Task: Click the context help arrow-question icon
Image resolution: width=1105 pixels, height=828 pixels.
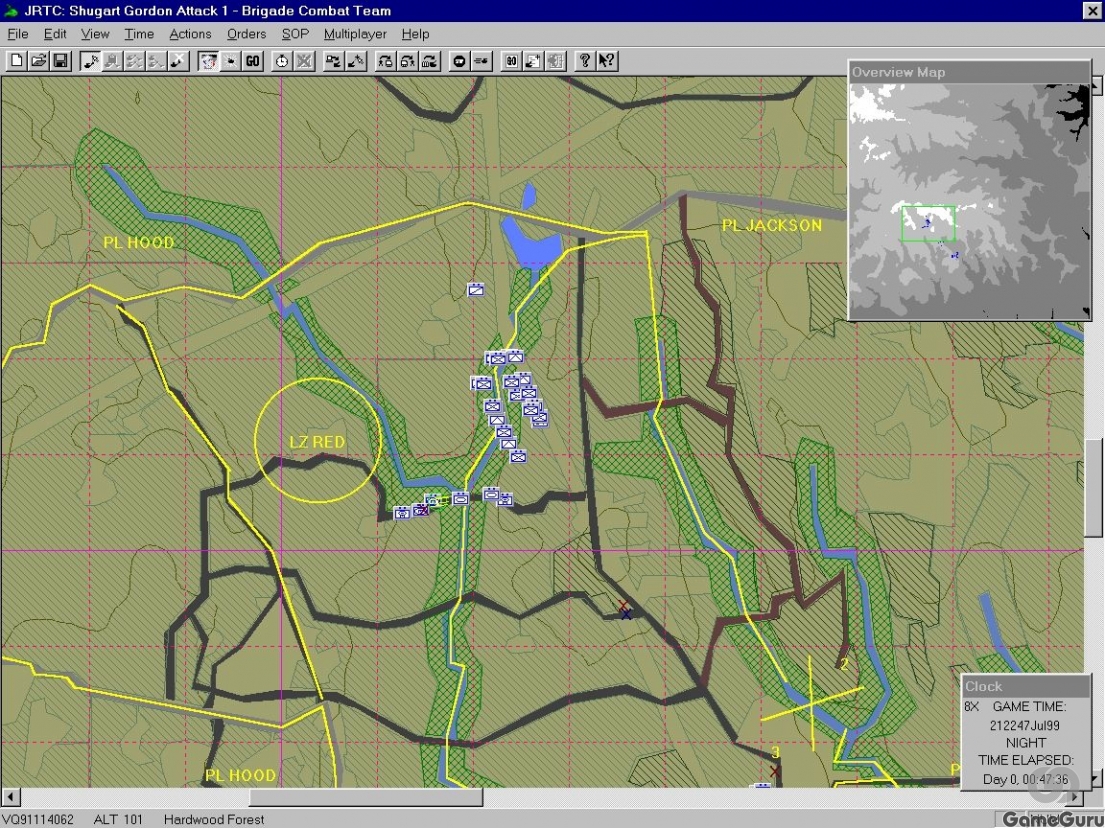Action: pyautogui.click(x=607, y=61)
